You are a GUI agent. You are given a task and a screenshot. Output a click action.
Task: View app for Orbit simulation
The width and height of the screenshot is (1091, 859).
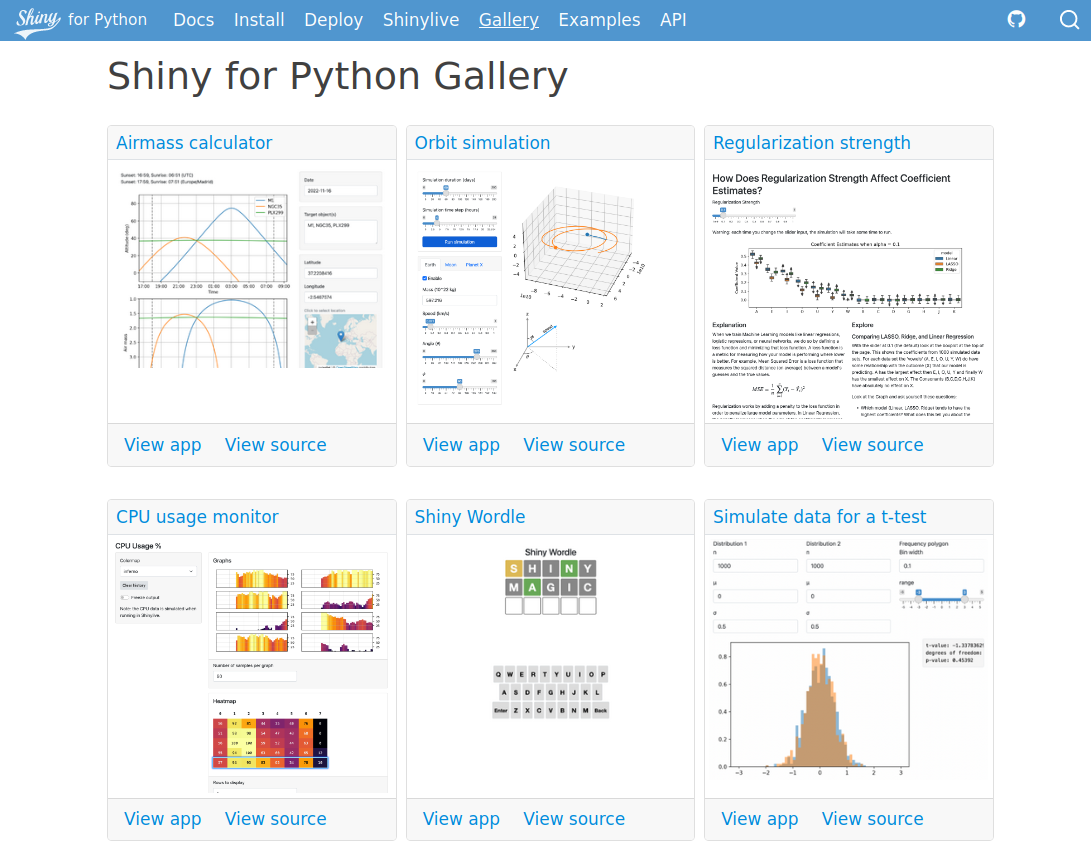coord(461,444)
